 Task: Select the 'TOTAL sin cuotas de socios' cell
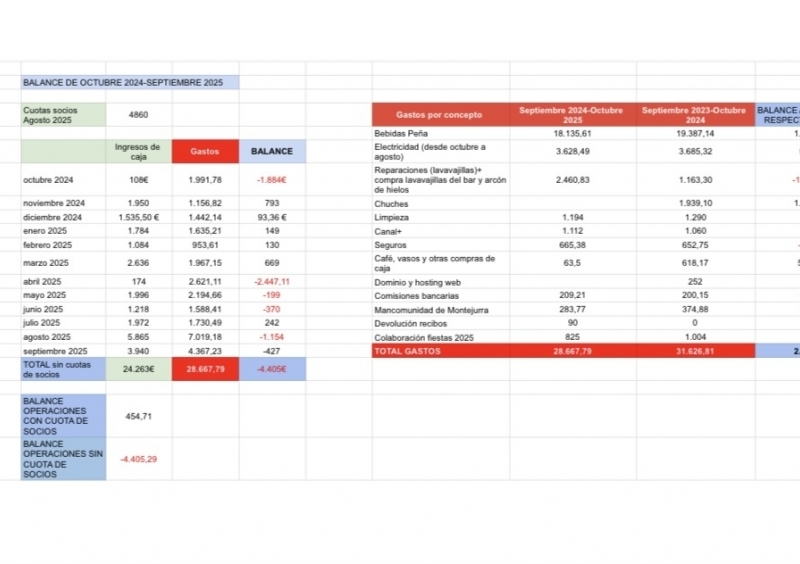click(63, 369)
